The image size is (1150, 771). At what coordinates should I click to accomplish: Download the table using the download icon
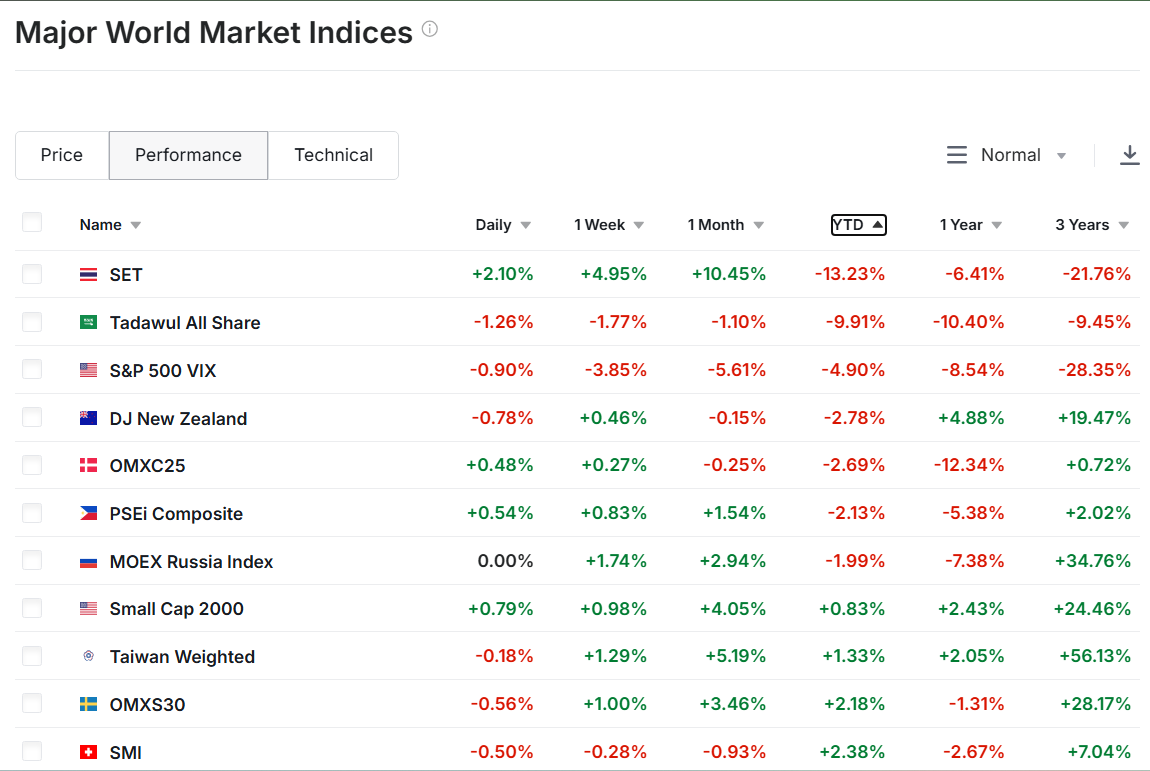click(1129, 155)
